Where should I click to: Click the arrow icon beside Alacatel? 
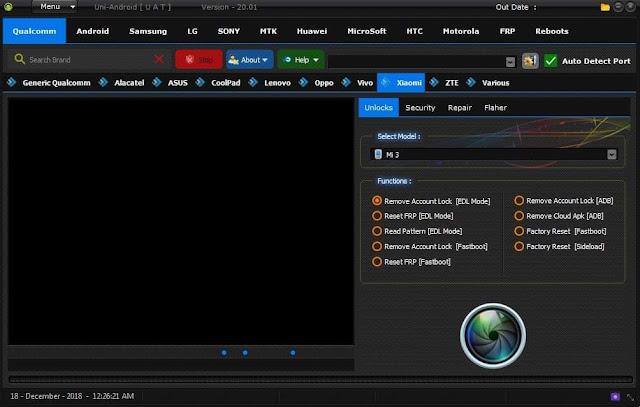tap(104, 82)
